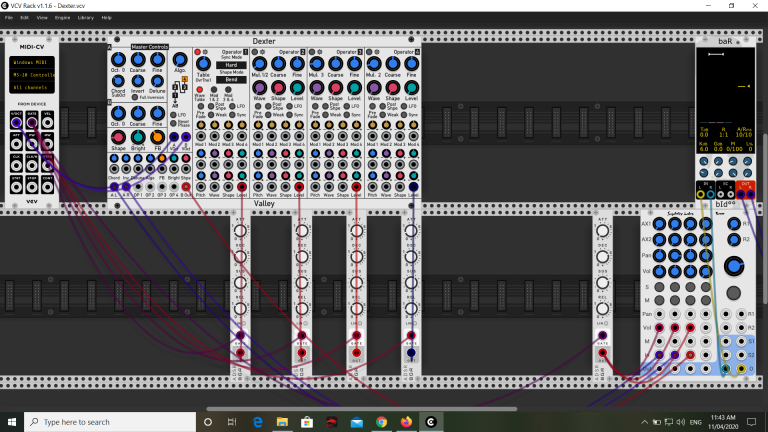Click the CONT output jack on MIDI-CV
Screen dimensions: 768x432
(x=48, y=187)
